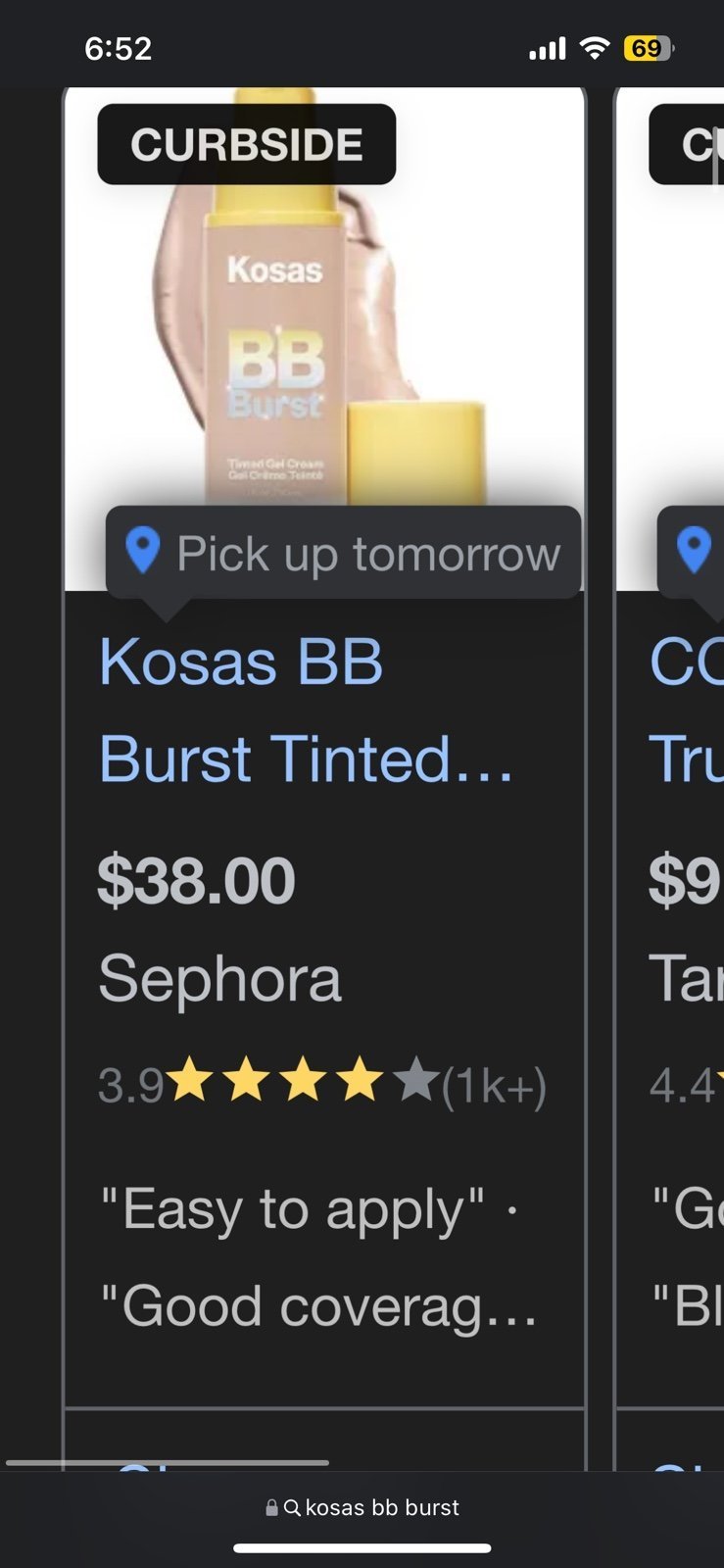Tap the blue location pin in Pick up tomorrow
The height and width of the screenshot is (1568, 724).
143,551
